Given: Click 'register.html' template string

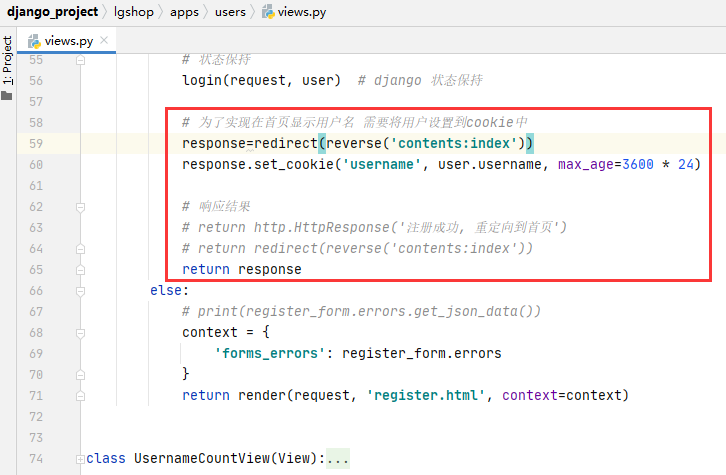Looking at the screenshot, I should (x=426, y=395).
